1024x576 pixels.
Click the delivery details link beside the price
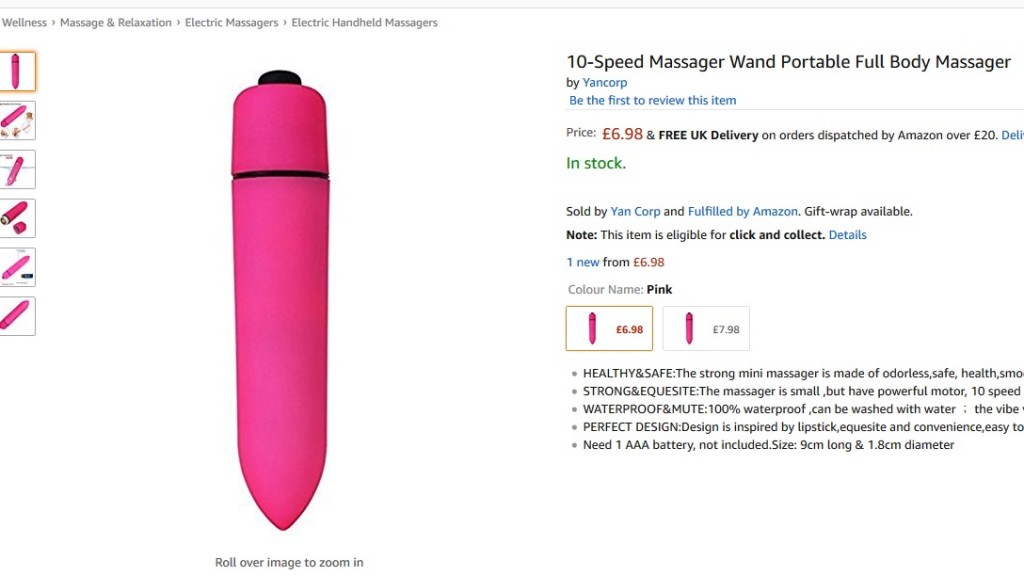(1012, 135)
